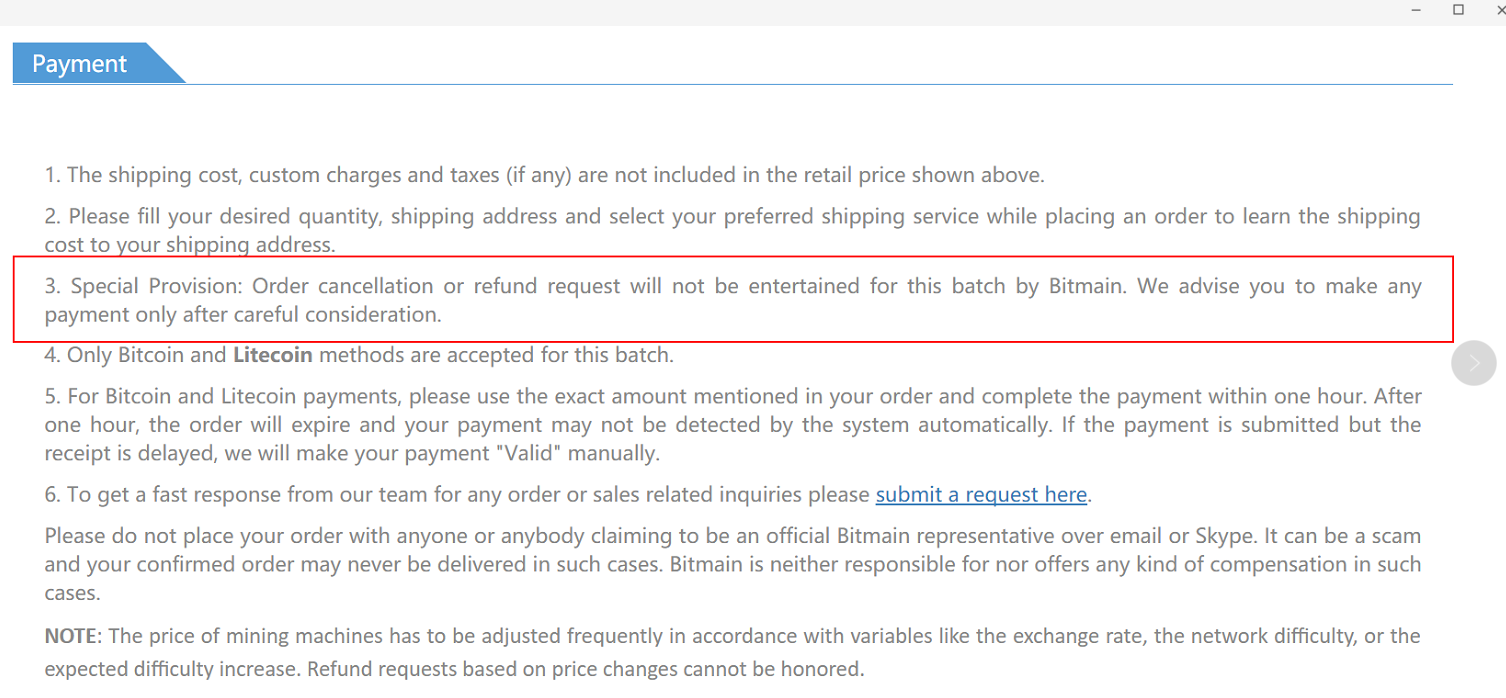The height and width of the screenshot is (698, 1506).
Task: Click the 'Refund requests based on price changes' sentence
Action: [x=585, y=669]
